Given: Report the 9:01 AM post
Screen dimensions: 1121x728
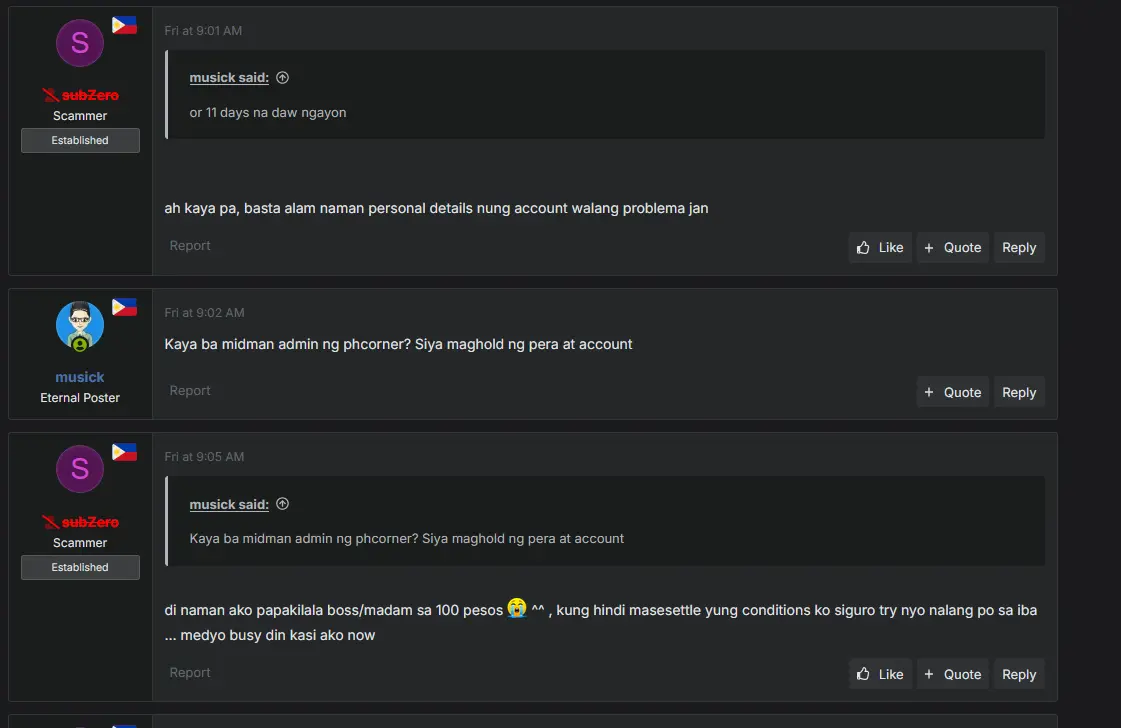Looking at the screenshot, I should (189, 245).
